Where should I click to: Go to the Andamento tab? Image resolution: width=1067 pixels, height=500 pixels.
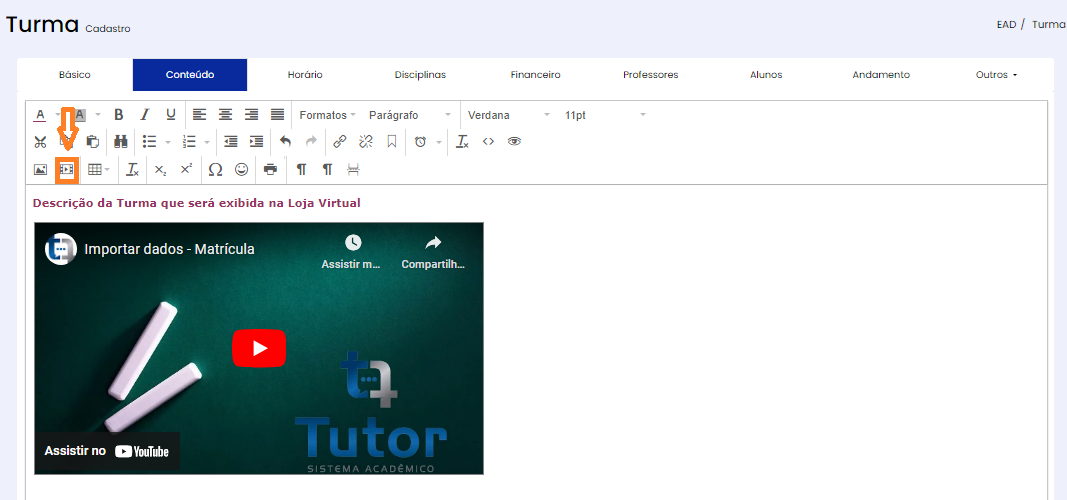[881, 75]
